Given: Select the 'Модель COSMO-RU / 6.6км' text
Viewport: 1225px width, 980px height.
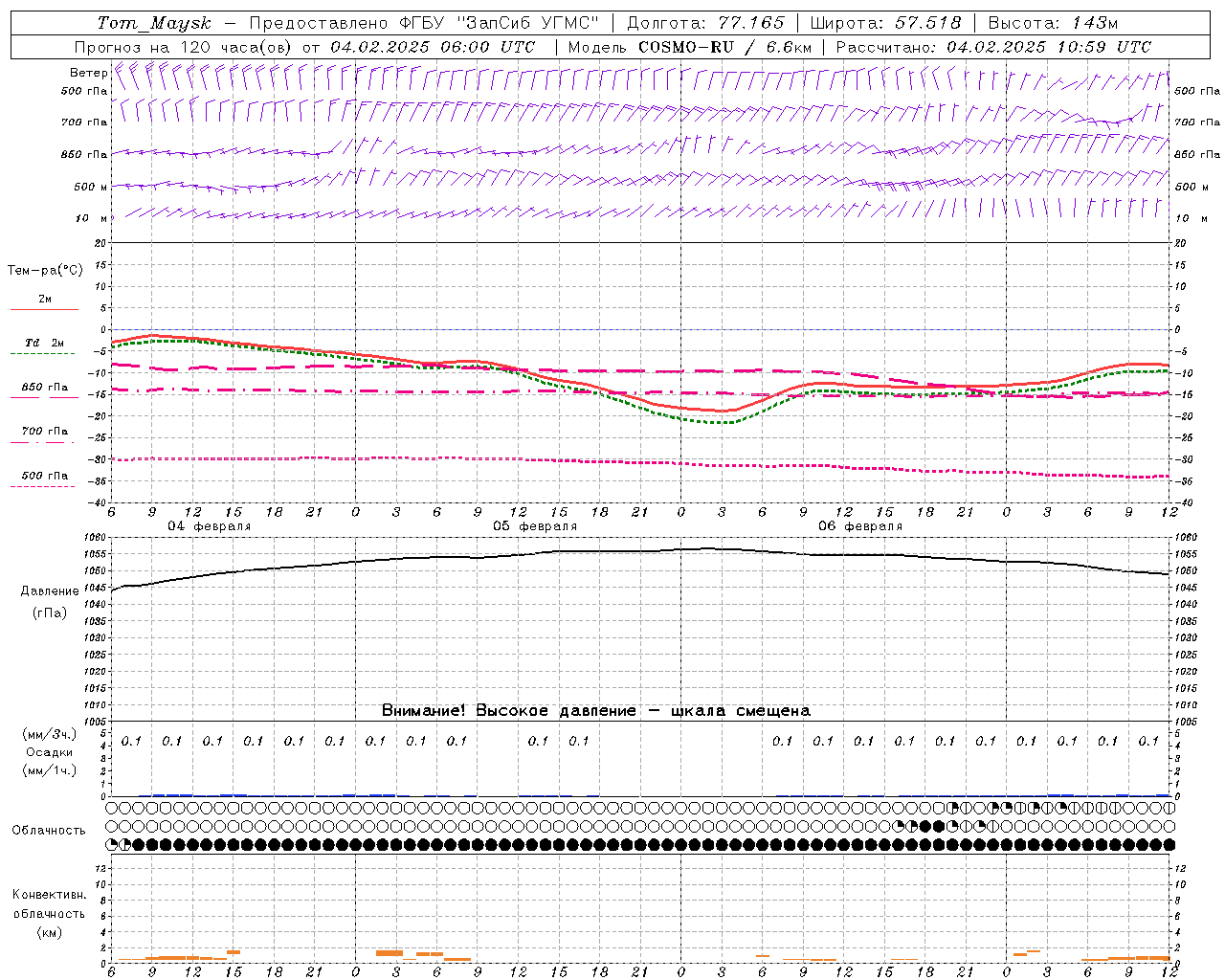Looking at the screenshot, I should [x=689, y=47].
